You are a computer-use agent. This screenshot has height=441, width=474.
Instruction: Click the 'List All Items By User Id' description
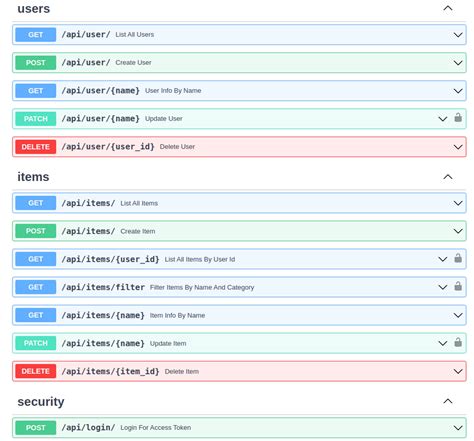pos(200,259)
